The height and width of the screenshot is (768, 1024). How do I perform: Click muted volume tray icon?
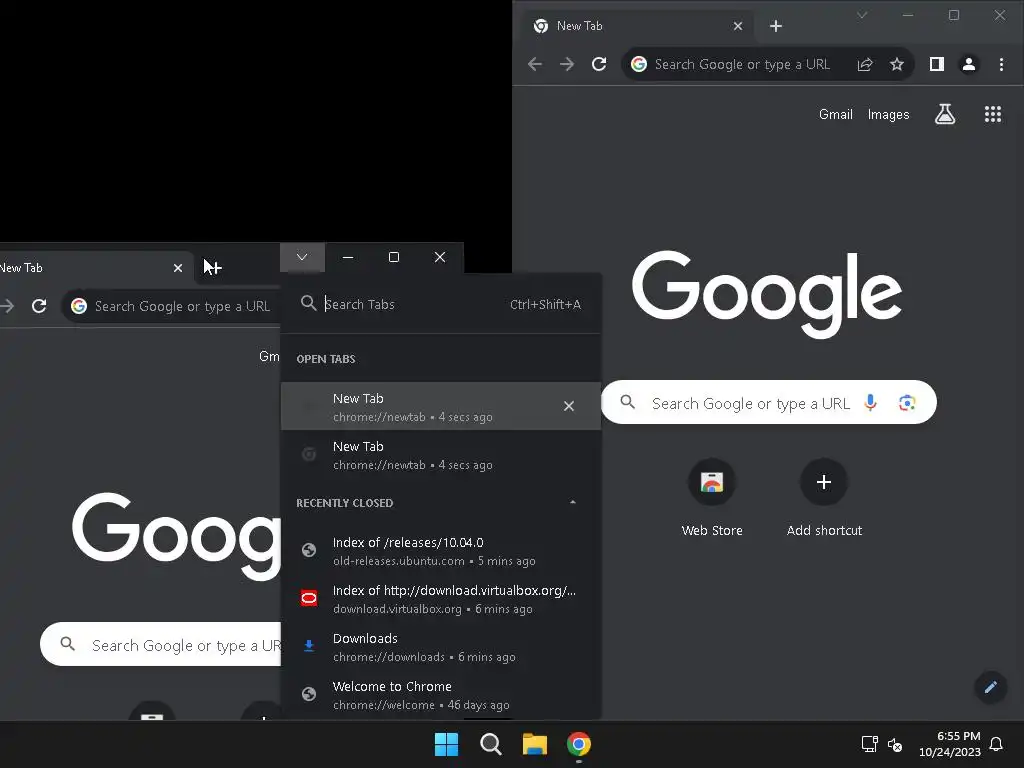point(895,744)
